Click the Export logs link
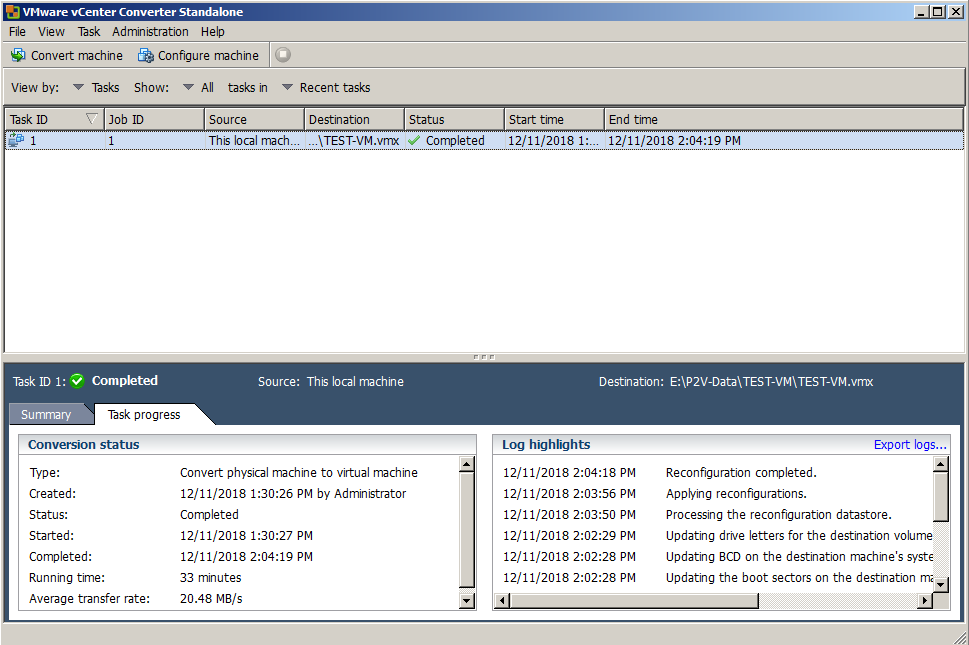969x645 pixels. coord(910,445)
